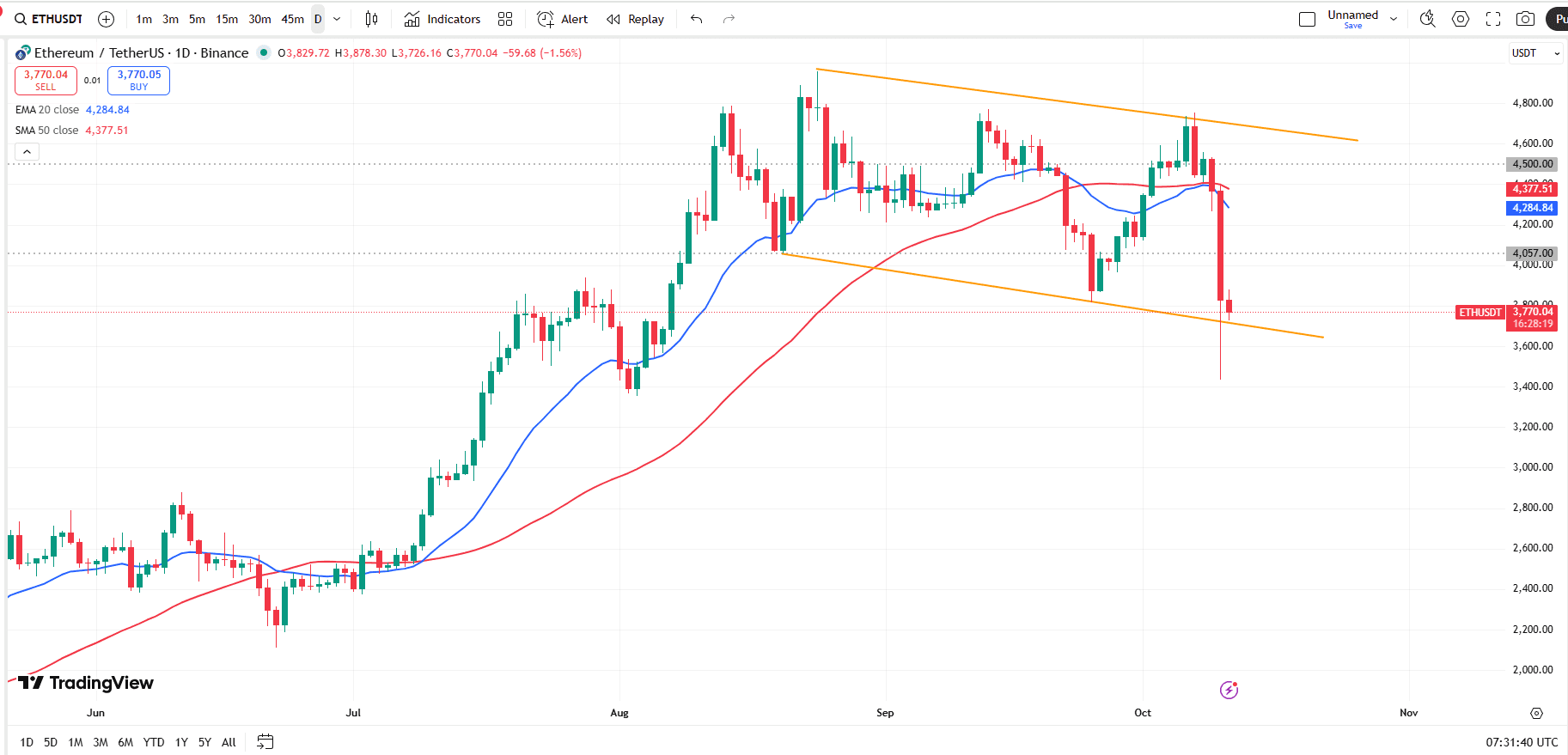Select the 15m timeframe
The width and height of the screenshot is (1568, 755).
[x=227, y=19]
